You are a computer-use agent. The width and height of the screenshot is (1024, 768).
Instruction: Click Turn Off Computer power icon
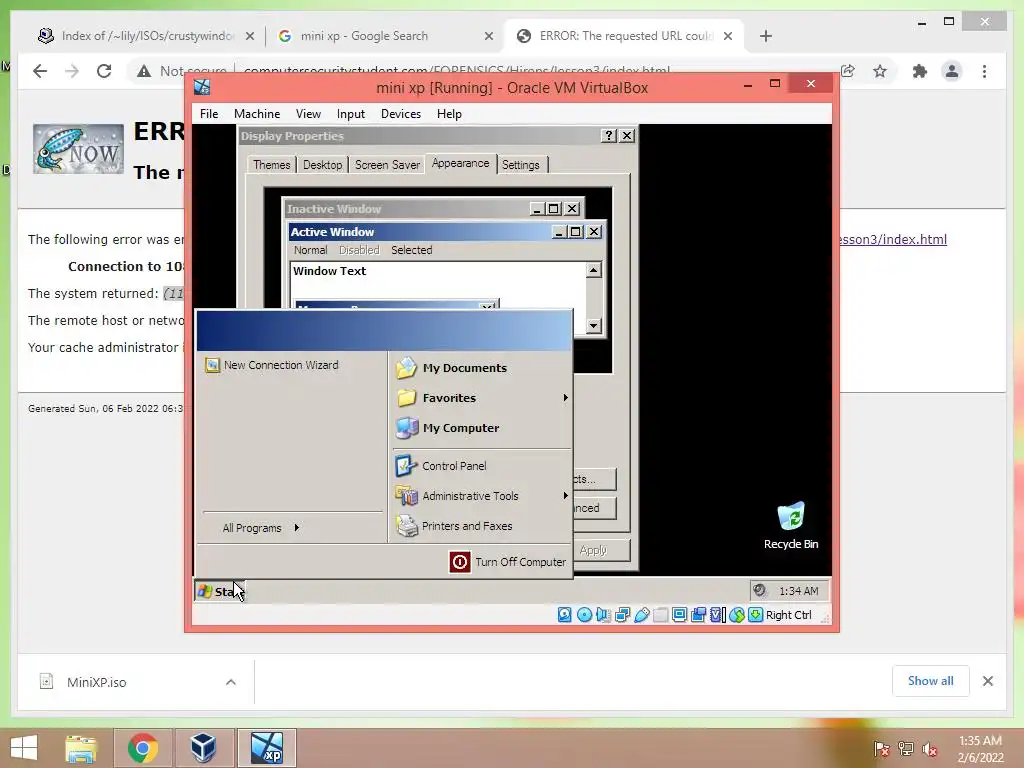click(x=460, y=562)
